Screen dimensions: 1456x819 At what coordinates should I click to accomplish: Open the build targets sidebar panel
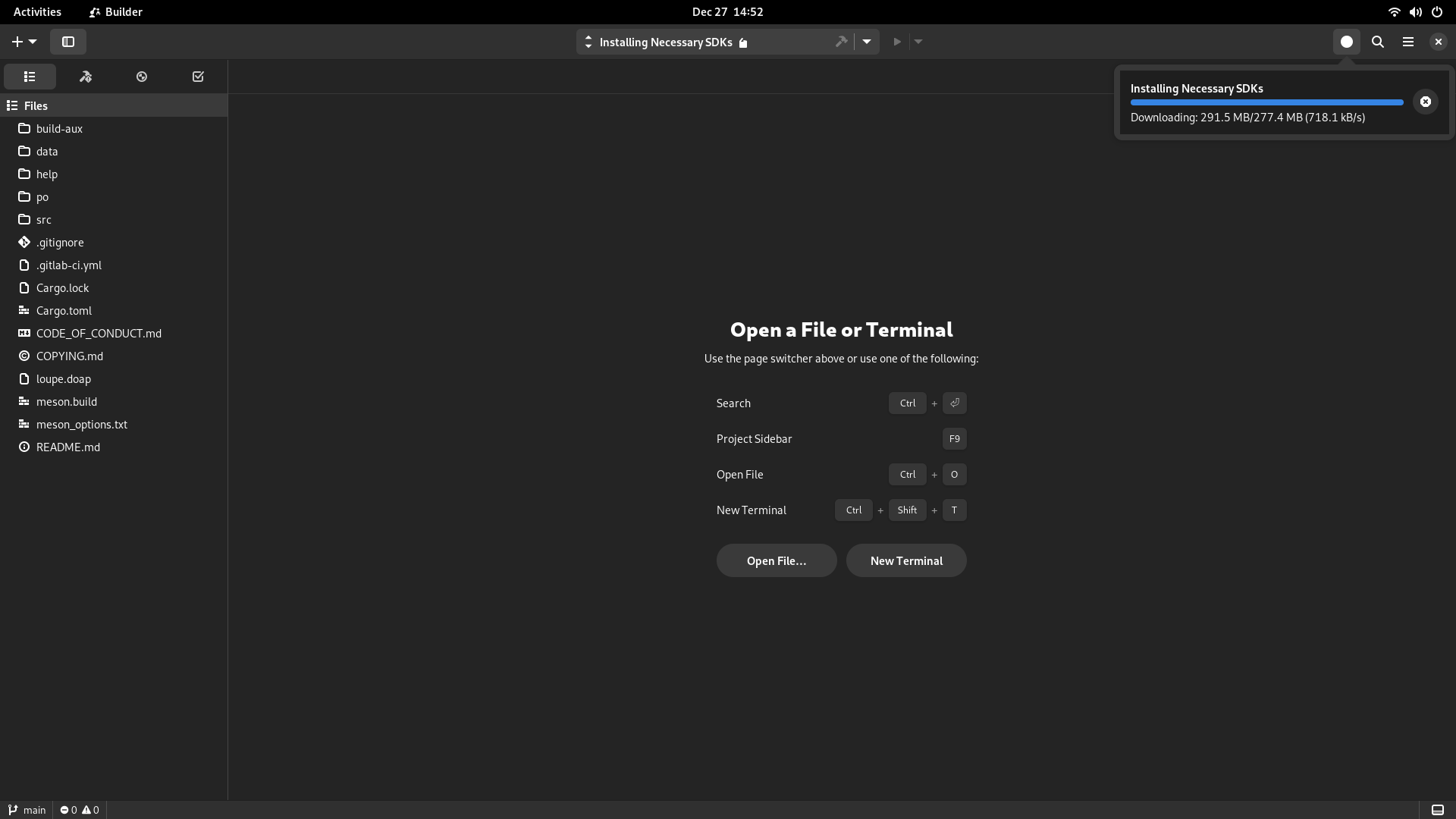pos(86,77)
